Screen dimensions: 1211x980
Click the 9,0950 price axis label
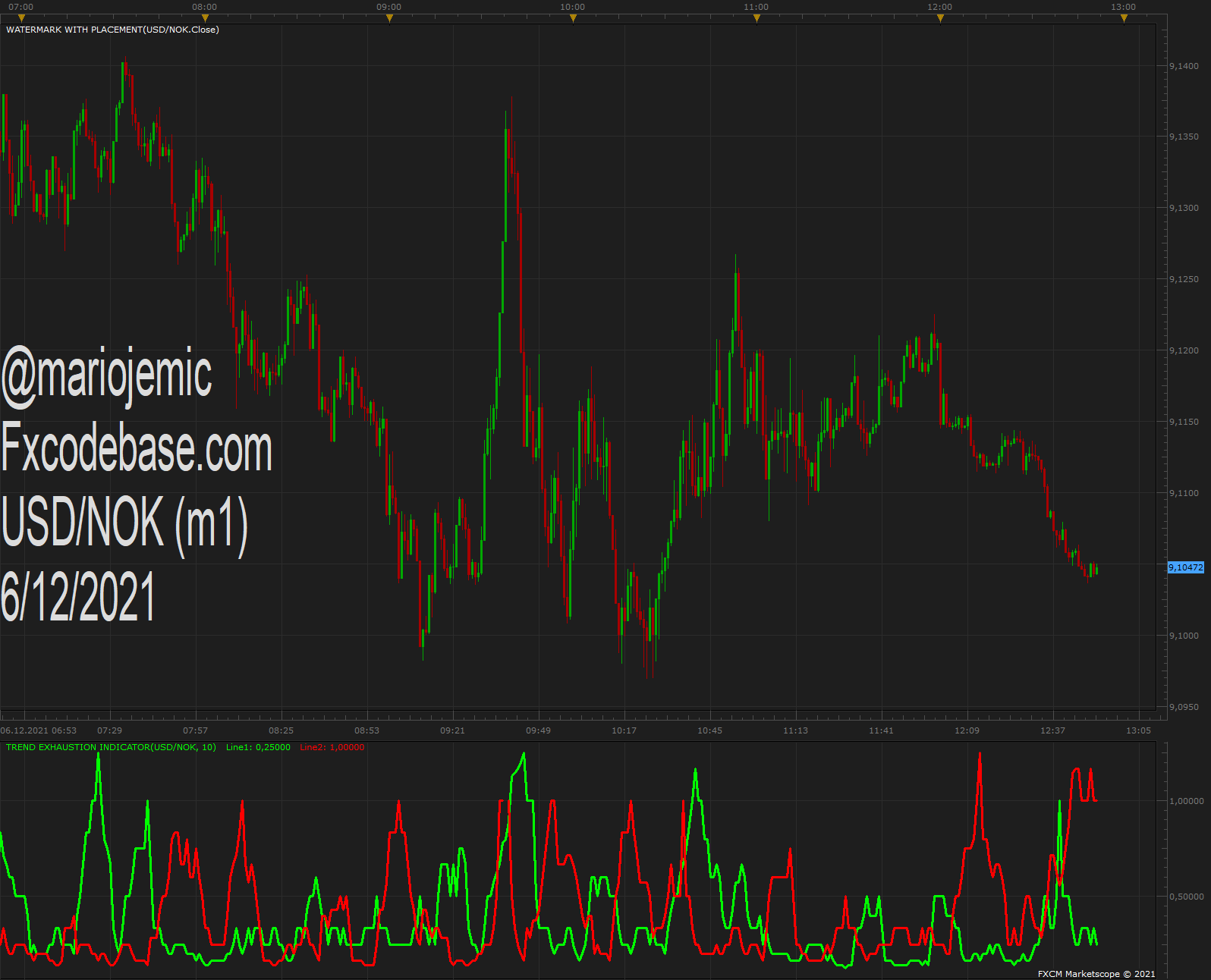click(x=1184, y=707)
